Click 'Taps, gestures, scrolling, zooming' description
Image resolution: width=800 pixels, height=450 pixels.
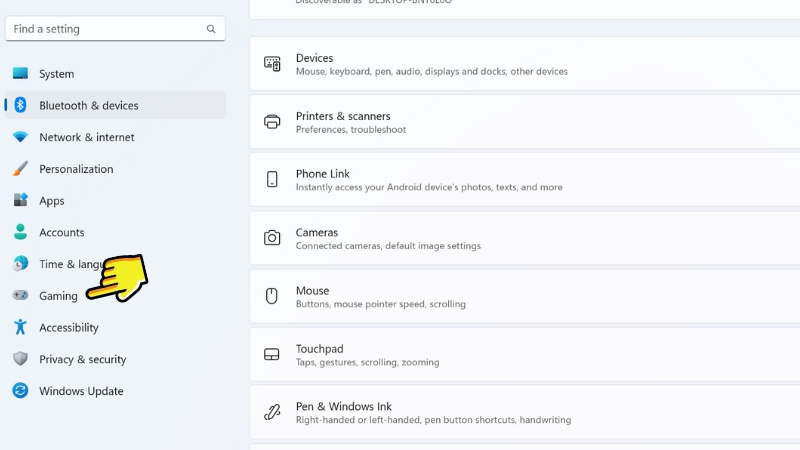pos(367,362)
